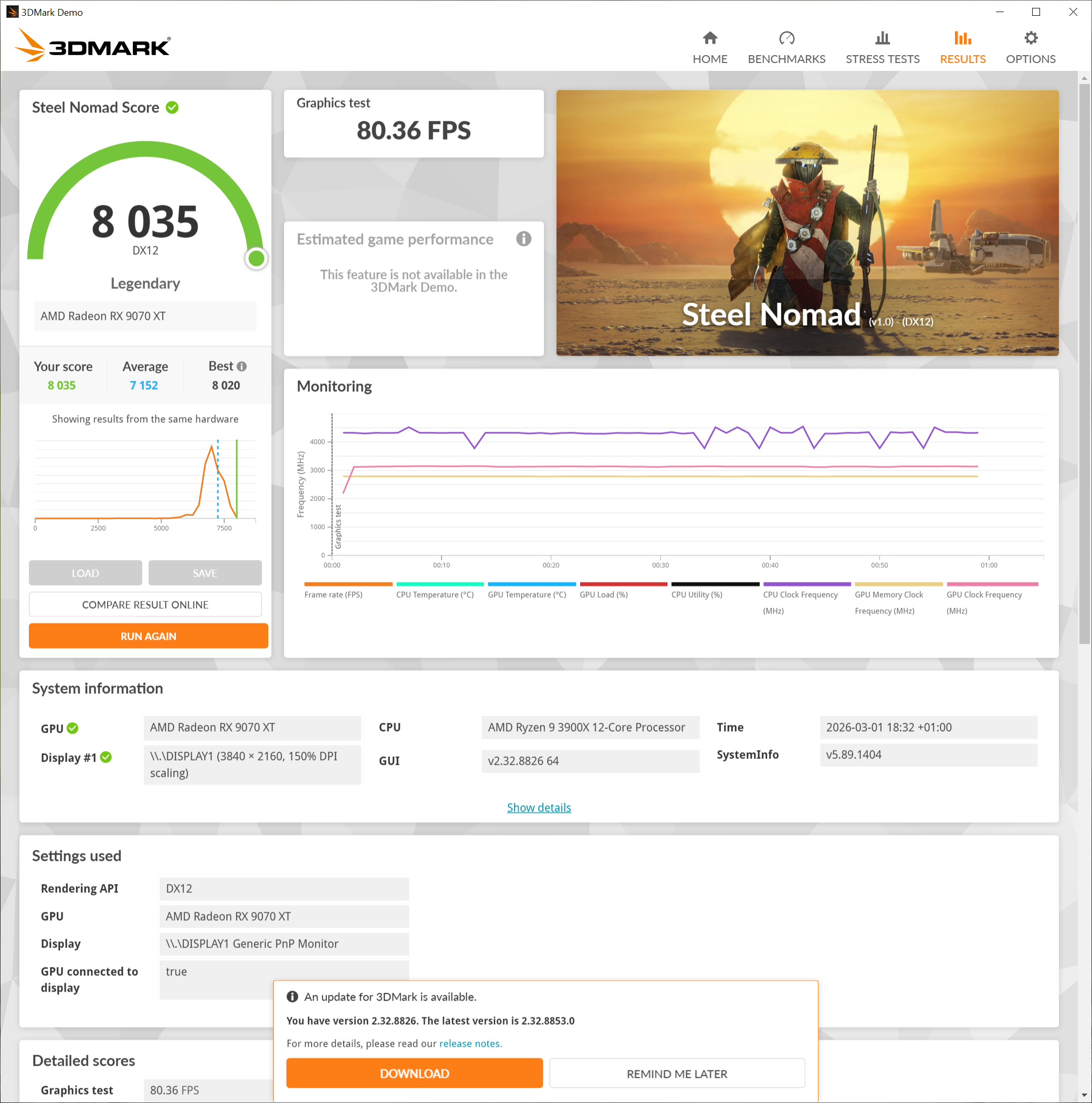Switch to the BENCHMARKS tab
This screenshot has width=1092, height=1103.
(786, 46)
